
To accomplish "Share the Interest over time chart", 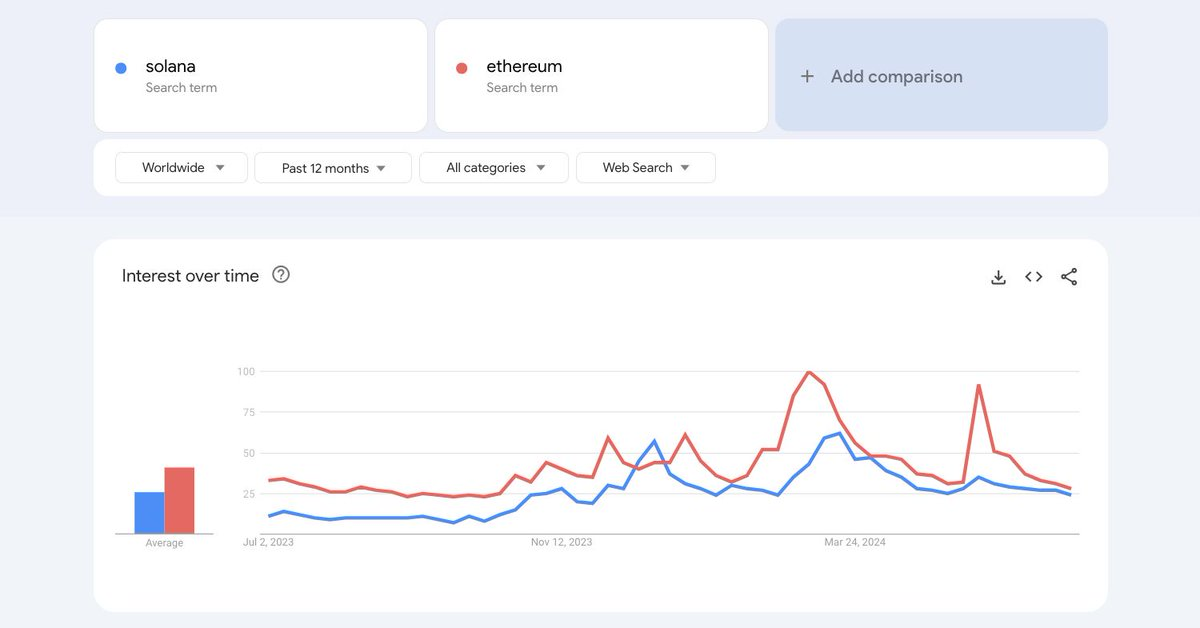I will pos(1069,277).
